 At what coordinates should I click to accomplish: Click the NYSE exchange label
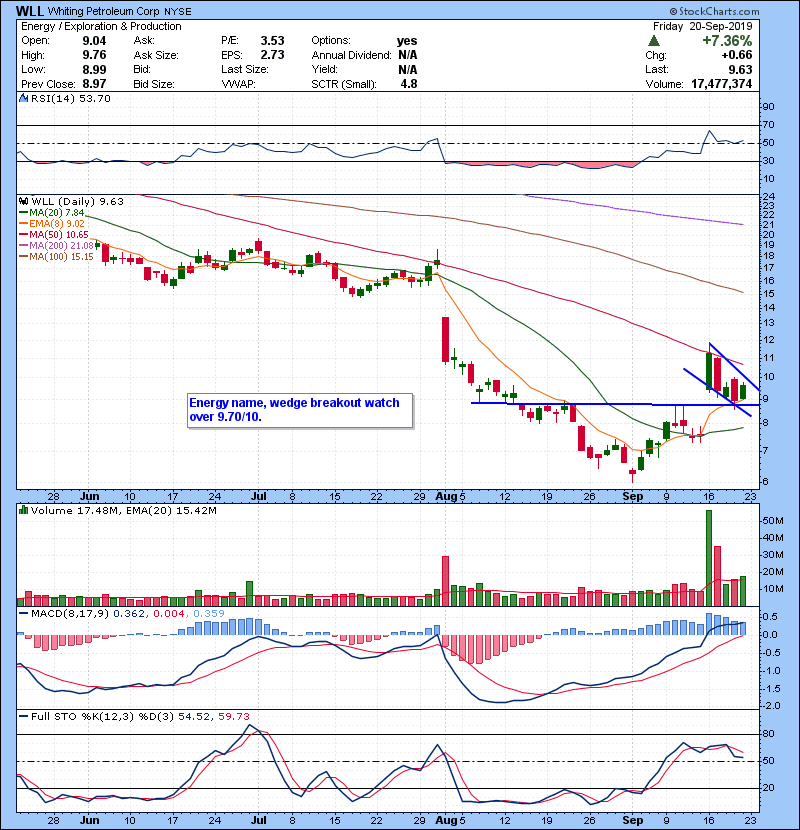point(178,12)
